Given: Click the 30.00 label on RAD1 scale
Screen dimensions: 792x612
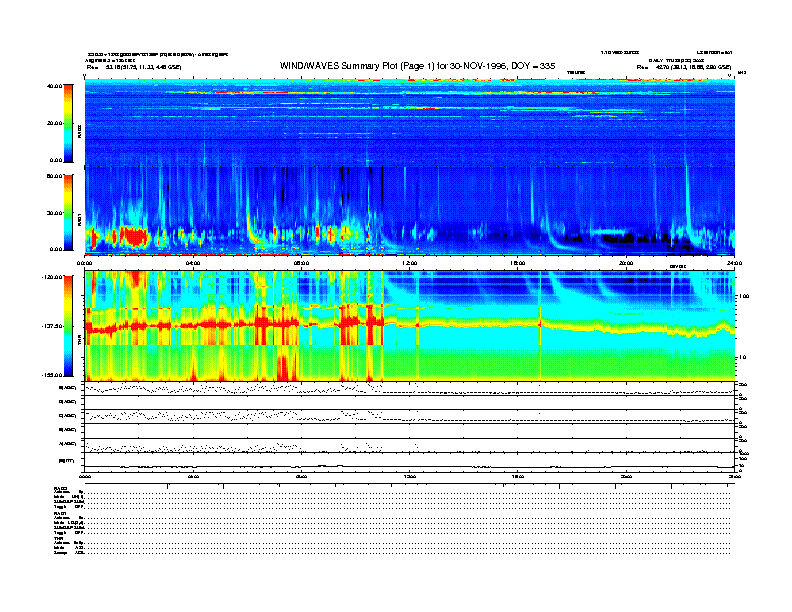Looking at the screenshot, I should point(54,213).
